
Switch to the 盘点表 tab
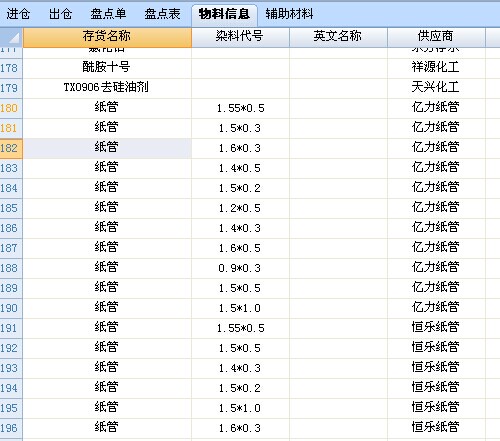pos(162,14)
